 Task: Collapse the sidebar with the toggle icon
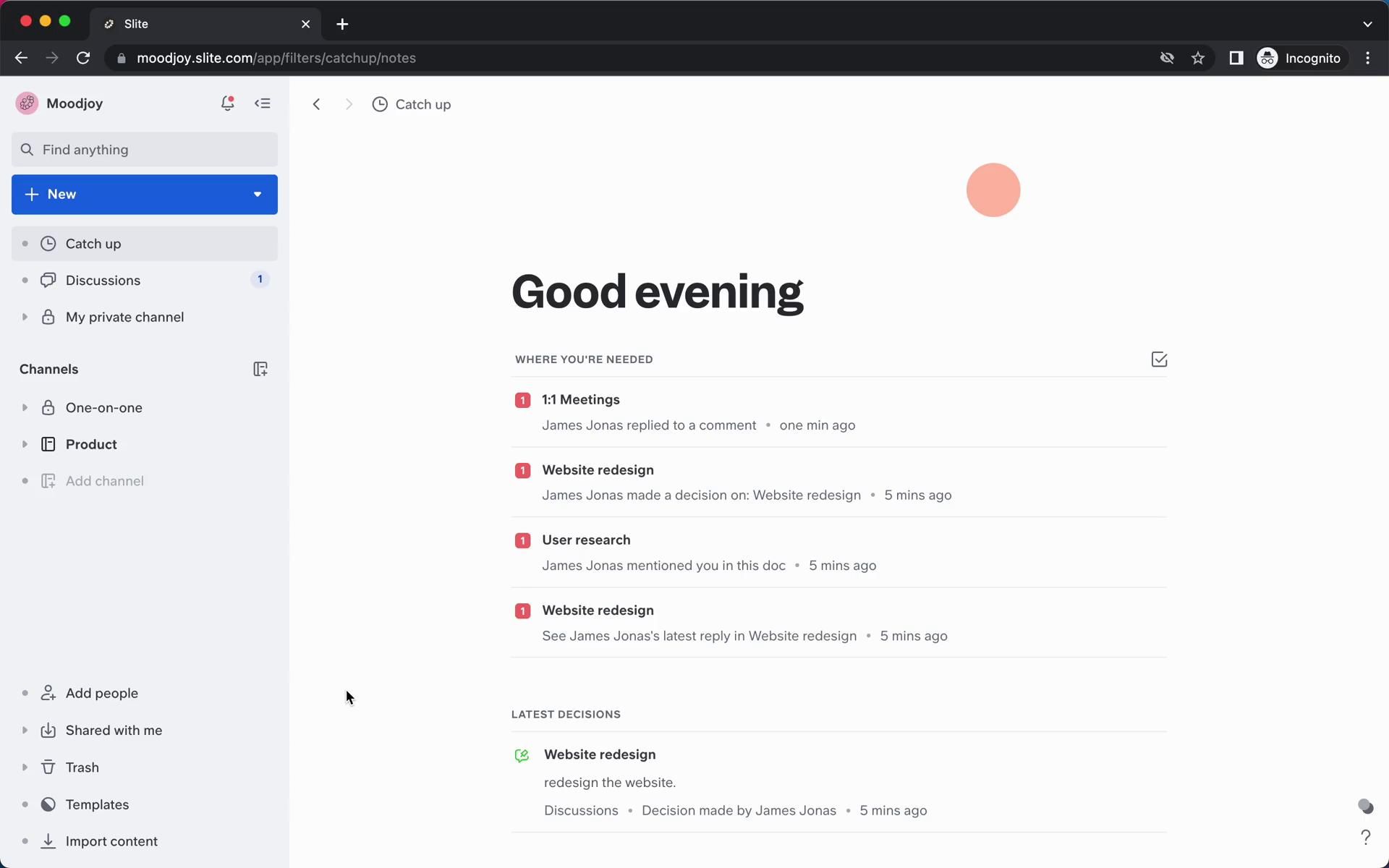(x=263, y=103)
